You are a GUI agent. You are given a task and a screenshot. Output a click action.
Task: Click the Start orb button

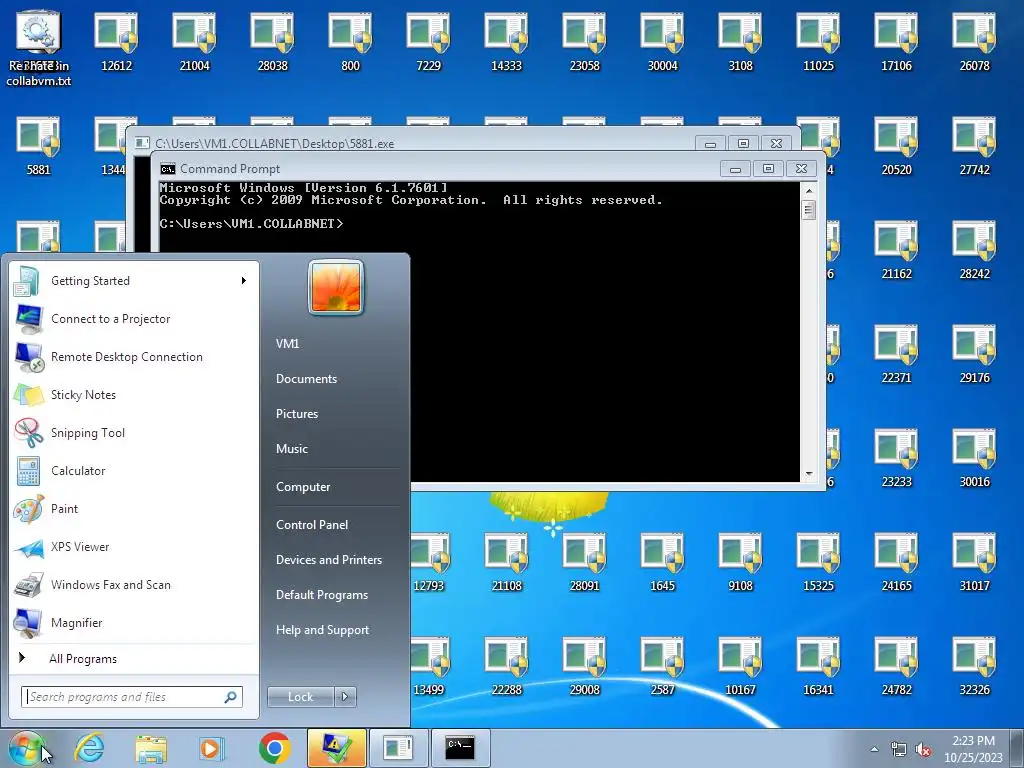(27, 748)
